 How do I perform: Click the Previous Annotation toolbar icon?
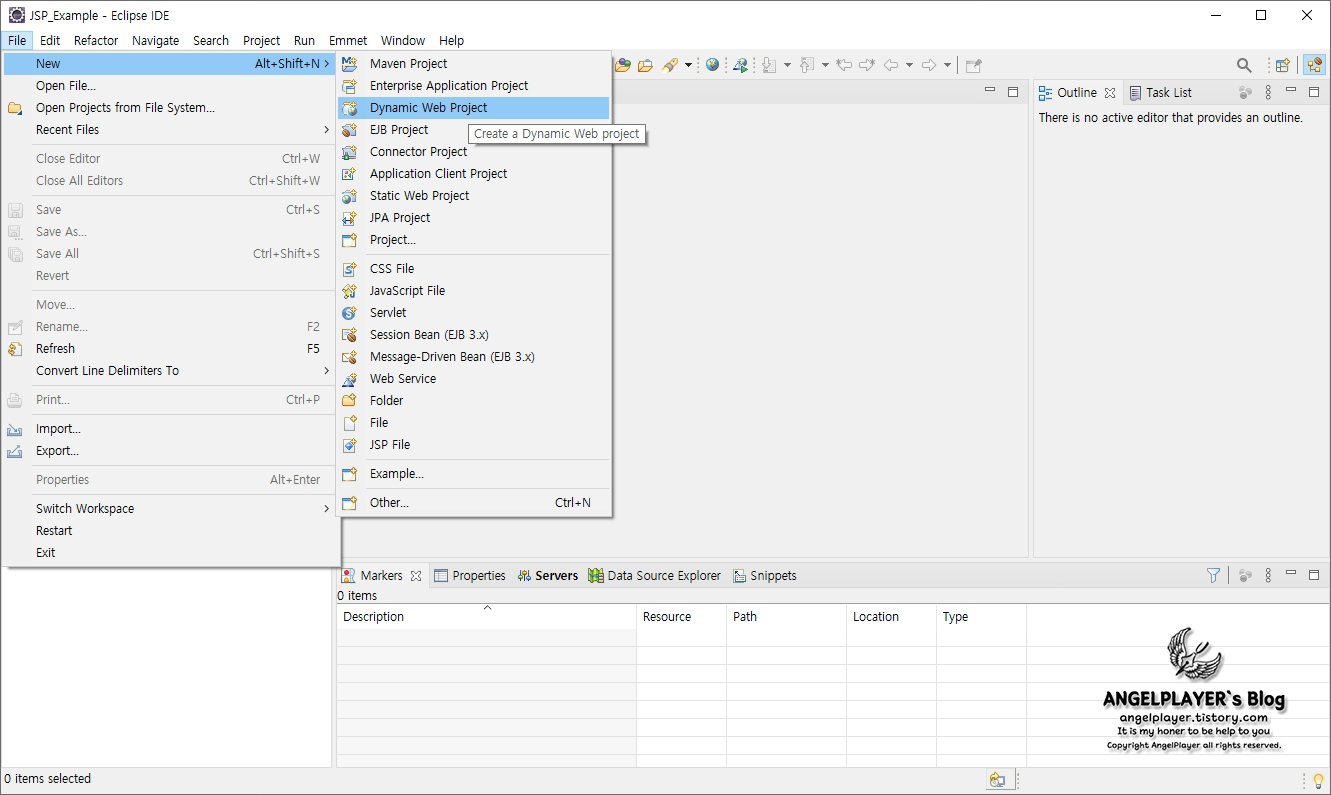(x=806, y=65)
